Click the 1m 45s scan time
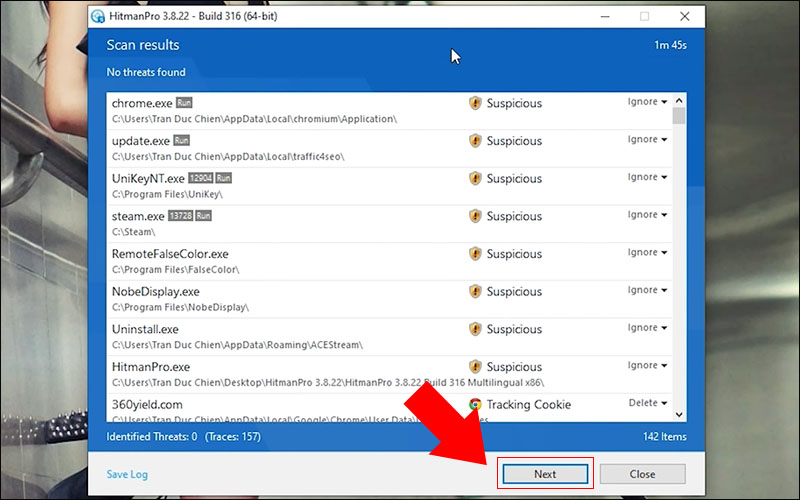The image size is (800, 500). (x=670, y=45)
